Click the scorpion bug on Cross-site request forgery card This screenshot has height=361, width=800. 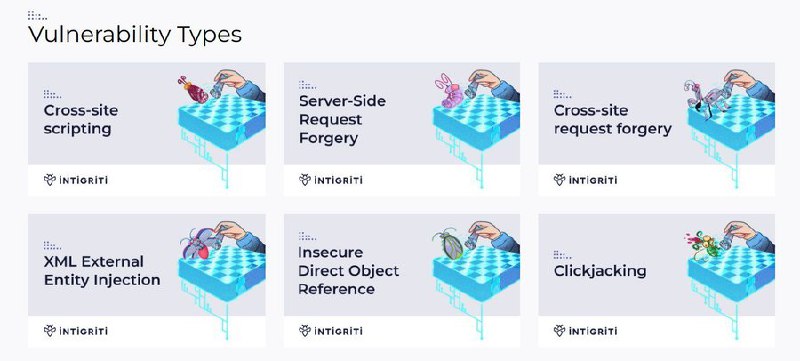(705, 98)
